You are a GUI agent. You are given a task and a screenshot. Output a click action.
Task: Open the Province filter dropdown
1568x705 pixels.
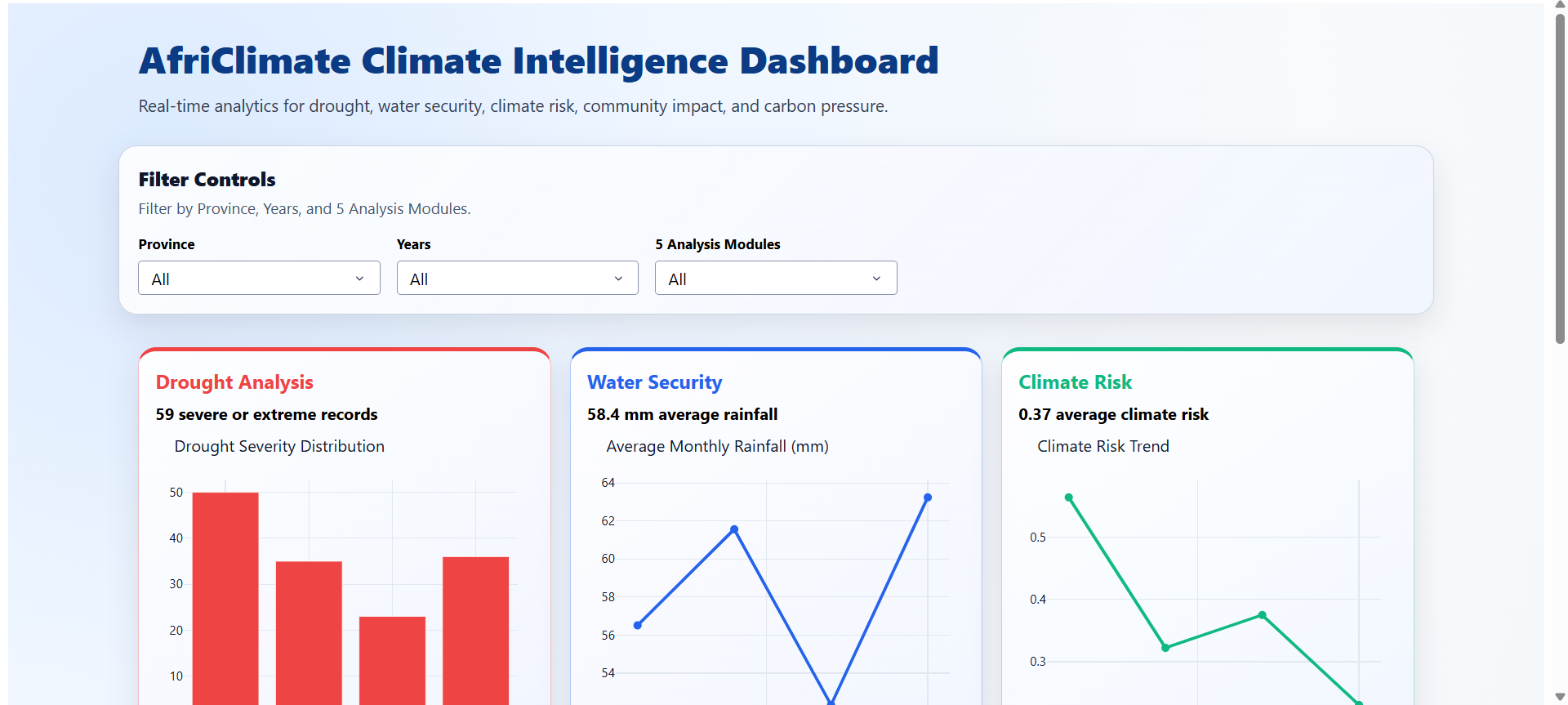click(x=258, y=278)
